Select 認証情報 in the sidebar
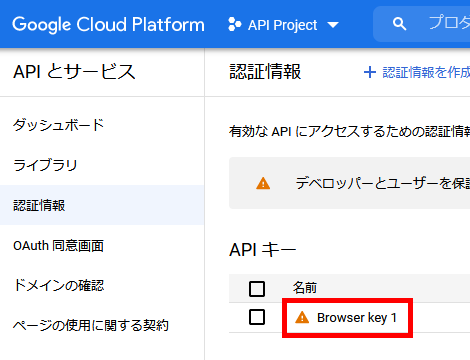This screenshot has width=470, height=360. click(102, 205)
